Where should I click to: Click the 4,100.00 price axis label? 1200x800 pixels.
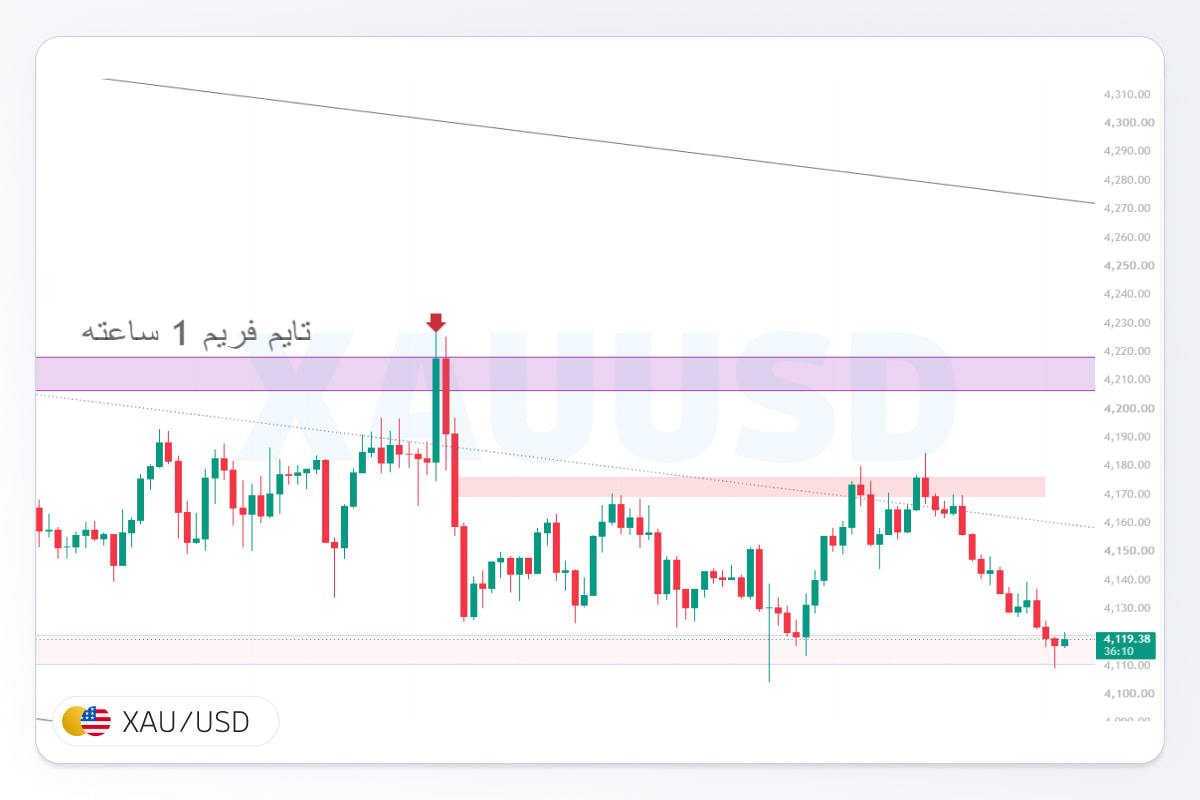tap(1129, 693)
